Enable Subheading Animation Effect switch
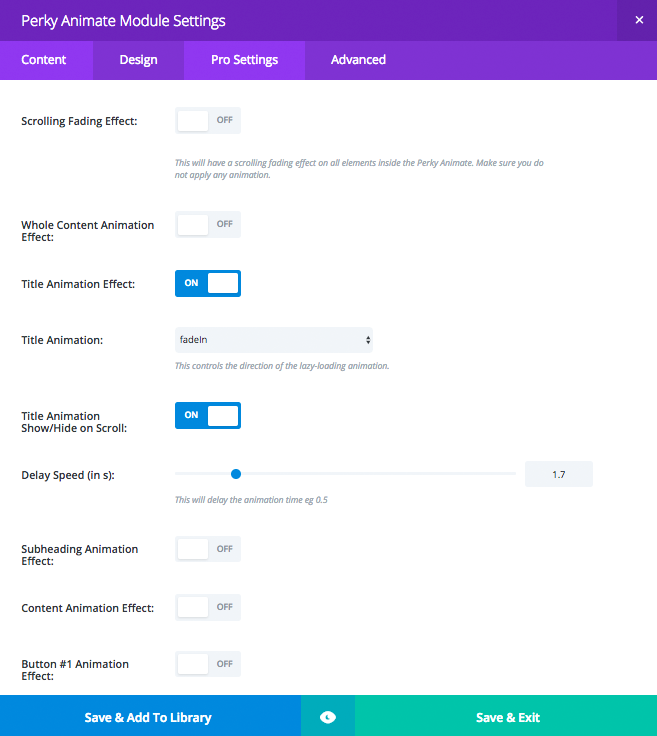The width and height of the screenshot is (657, 736). [x=208, y=549]
